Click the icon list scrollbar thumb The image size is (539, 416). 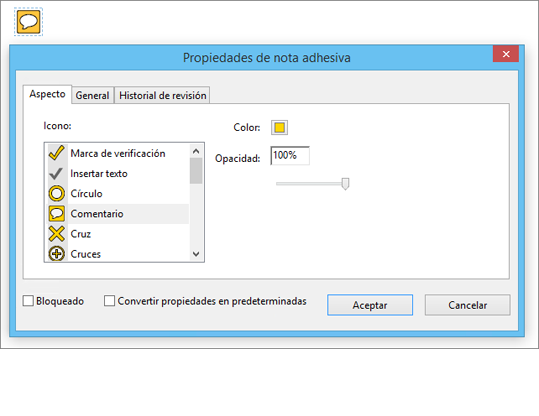196,171
